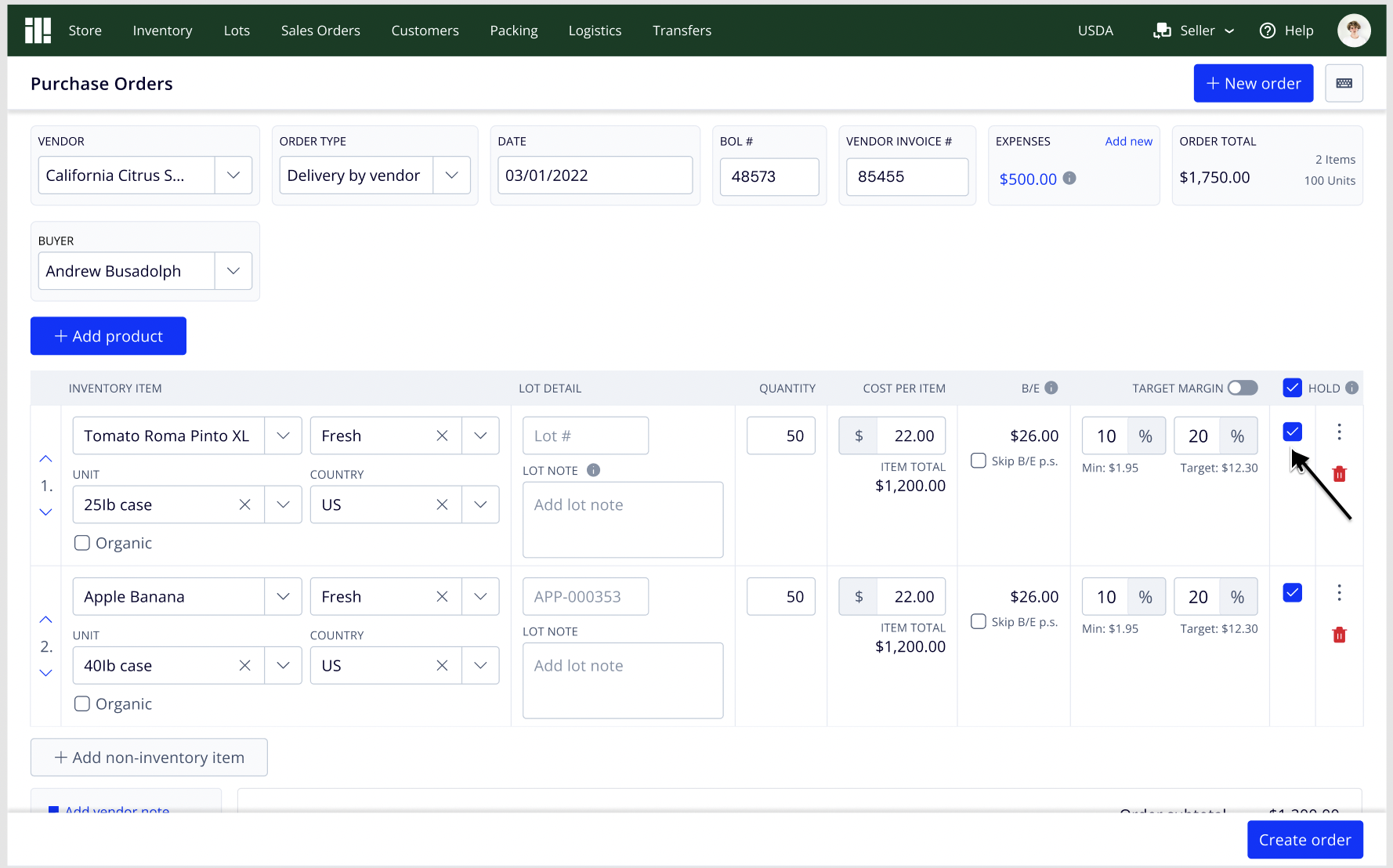Screen dimensions: 1393x868
Task: Click the B/E column info icon
Action: [1051, 388]
